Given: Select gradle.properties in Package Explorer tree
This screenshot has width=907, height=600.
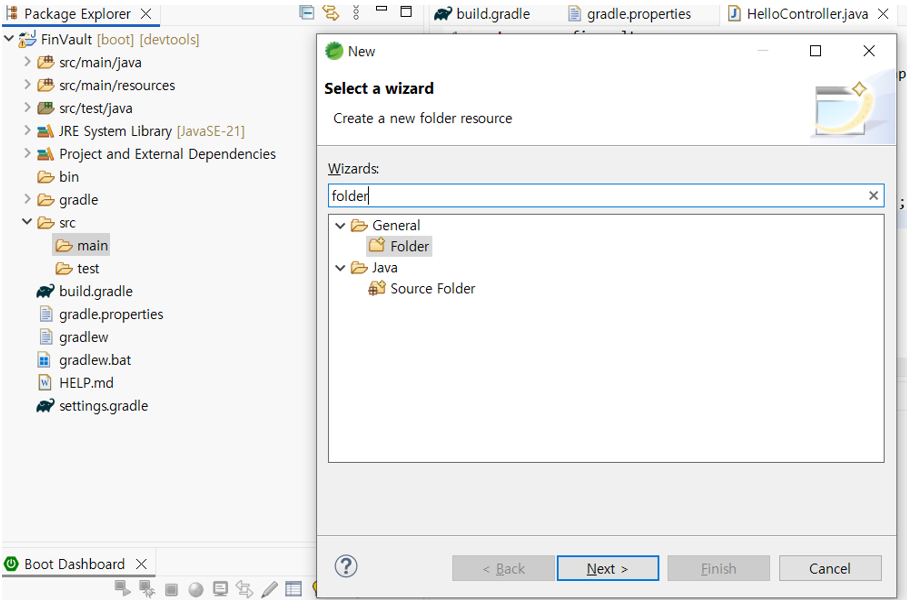Looking at the screenshot, I should 101,314.
